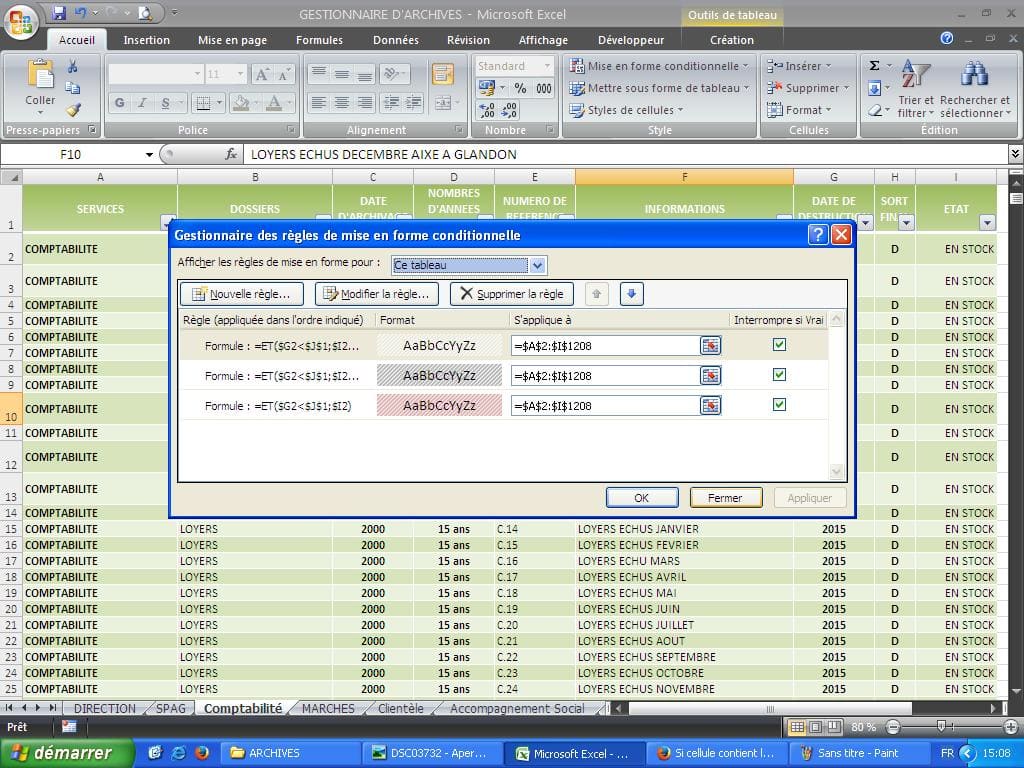
Task: Click the applies-to range field of third rule
Action: click(x=604, y=406)
